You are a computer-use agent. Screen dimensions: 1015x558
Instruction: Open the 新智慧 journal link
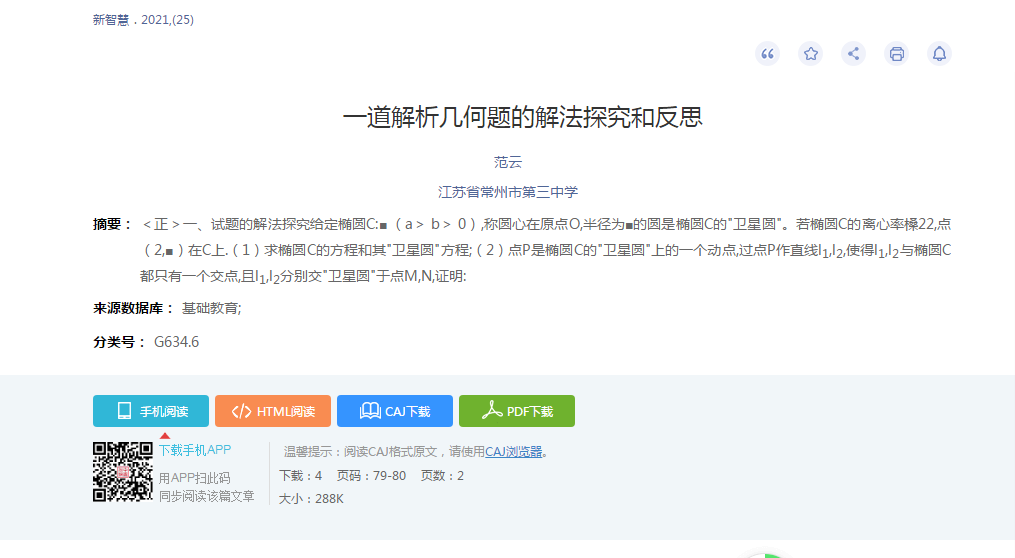click(x=111, y=20)
